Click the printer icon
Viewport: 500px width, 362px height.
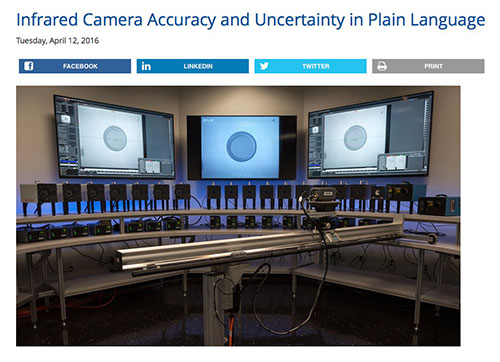pos(382,66)
